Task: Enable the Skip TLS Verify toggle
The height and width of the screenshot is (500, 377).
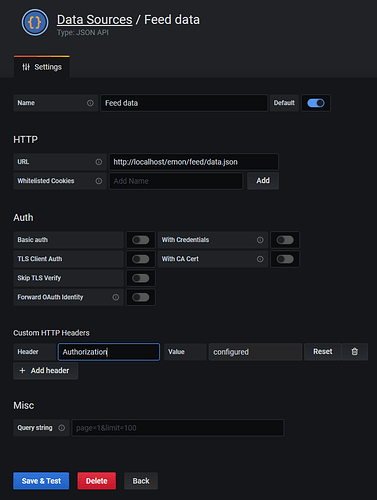Action: pos(141,278)
